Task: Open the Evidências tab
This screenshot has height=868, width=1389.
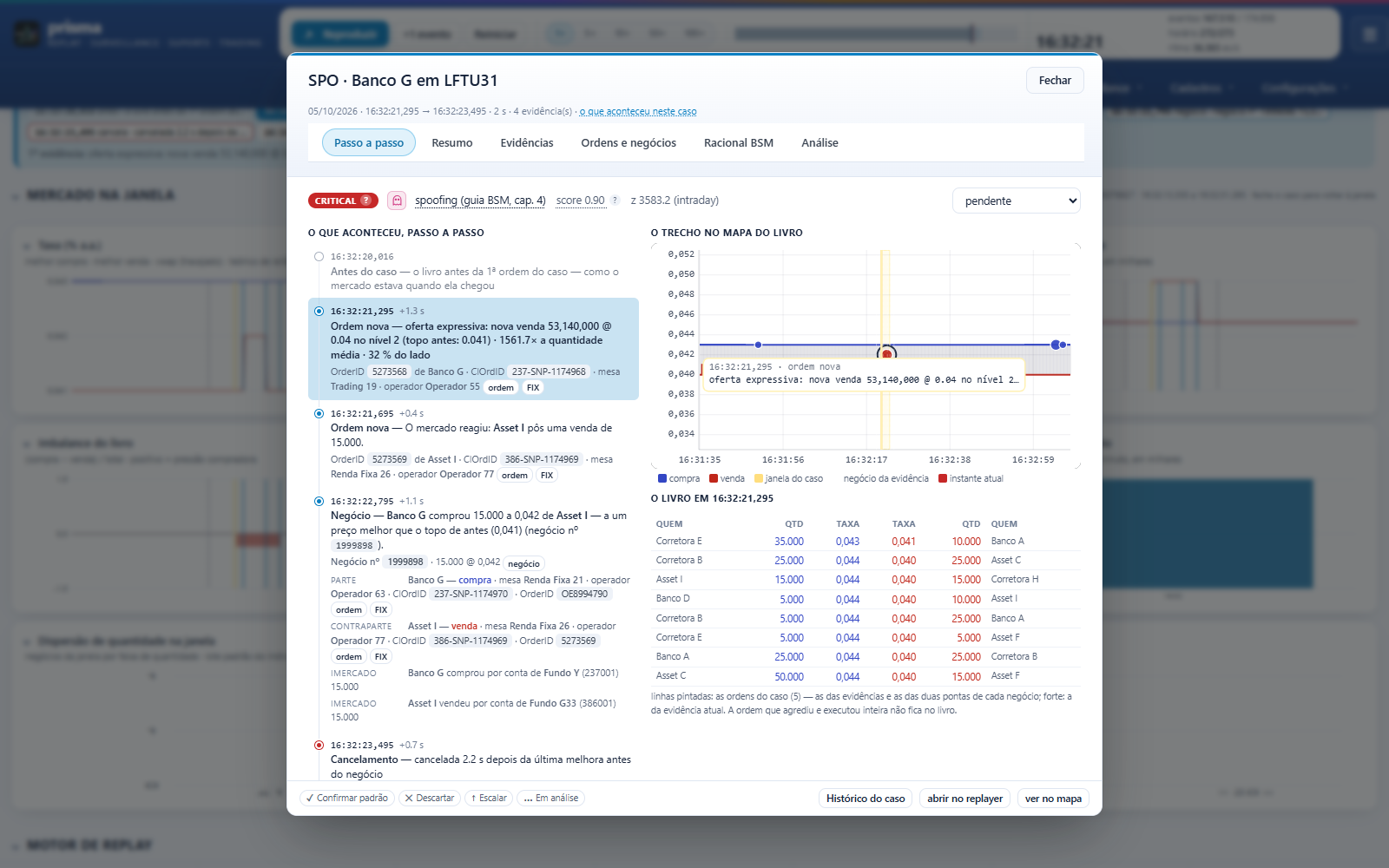Action: tap(527, 142)
